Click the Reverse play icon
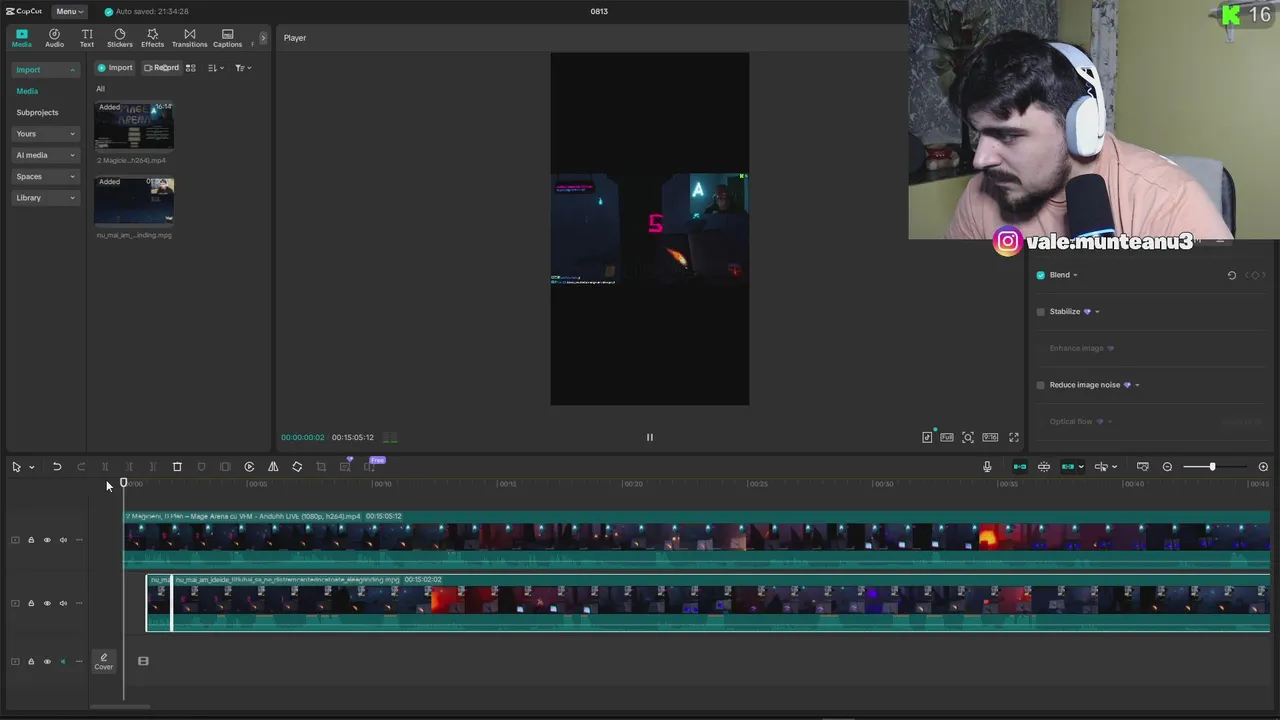This screenshot has width=1280, height=720. coord(249,467)
